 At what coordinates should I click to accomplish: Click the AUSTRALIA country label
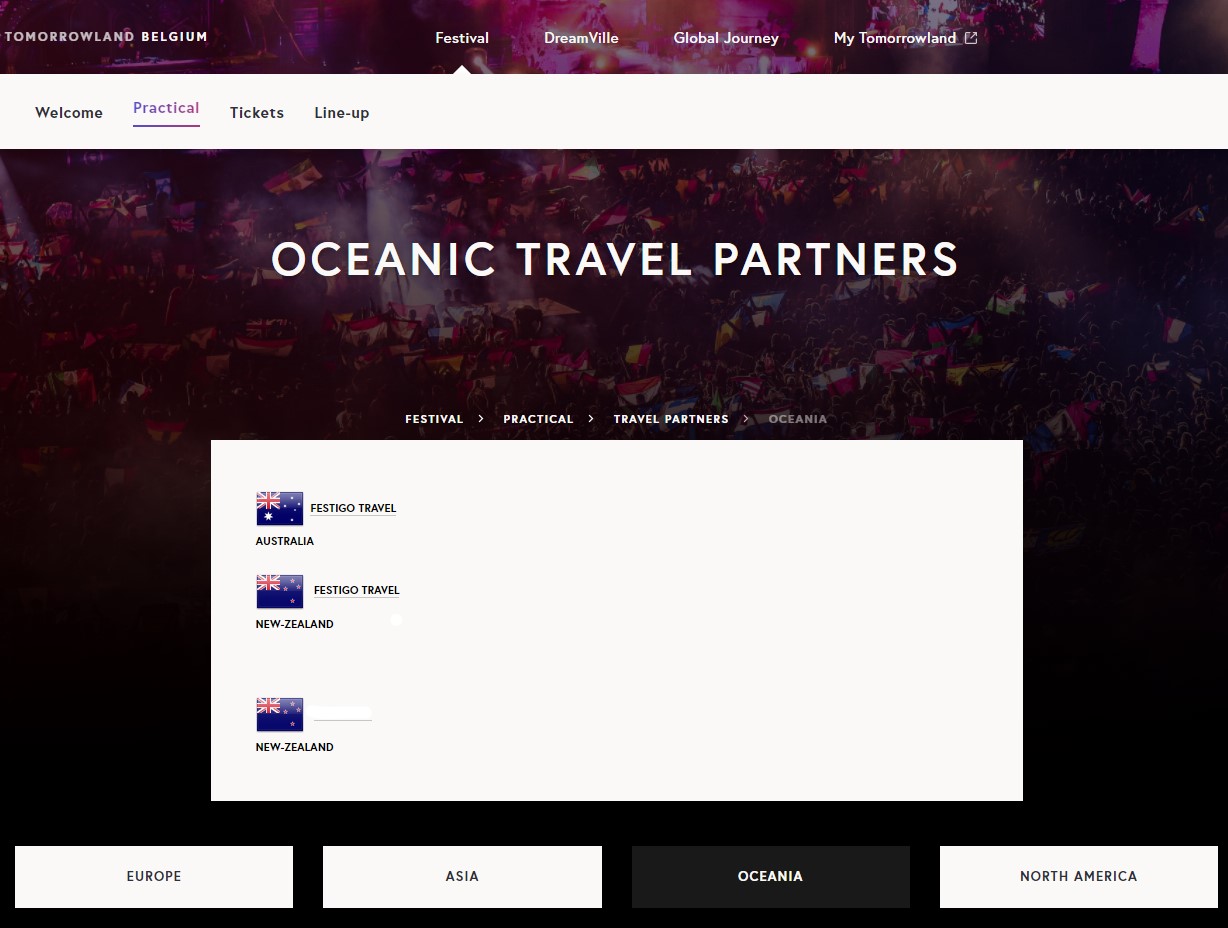point(285,541)
